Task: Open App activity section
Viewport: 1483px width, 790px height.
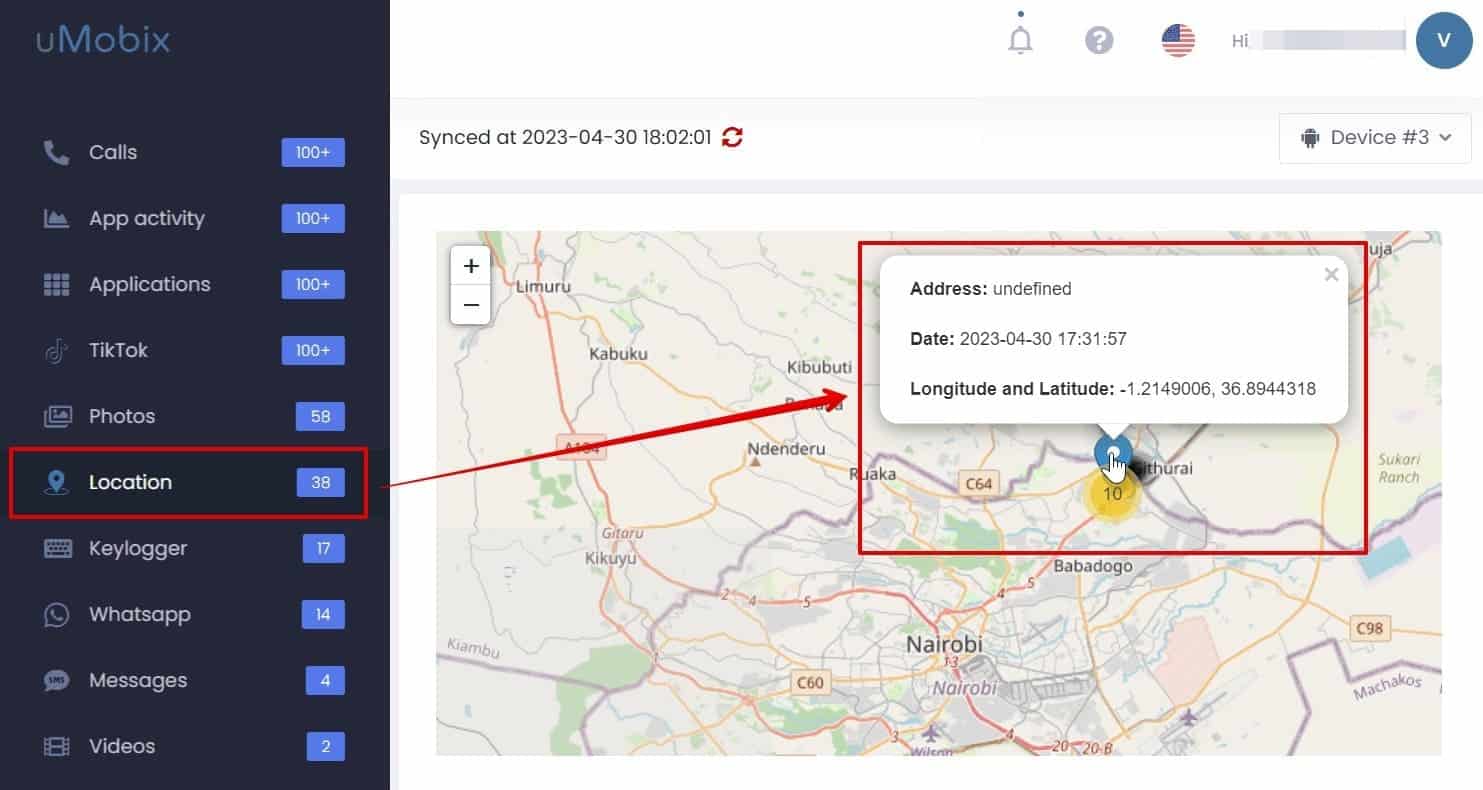Action: pyautogui.click(x=146, y=218)
